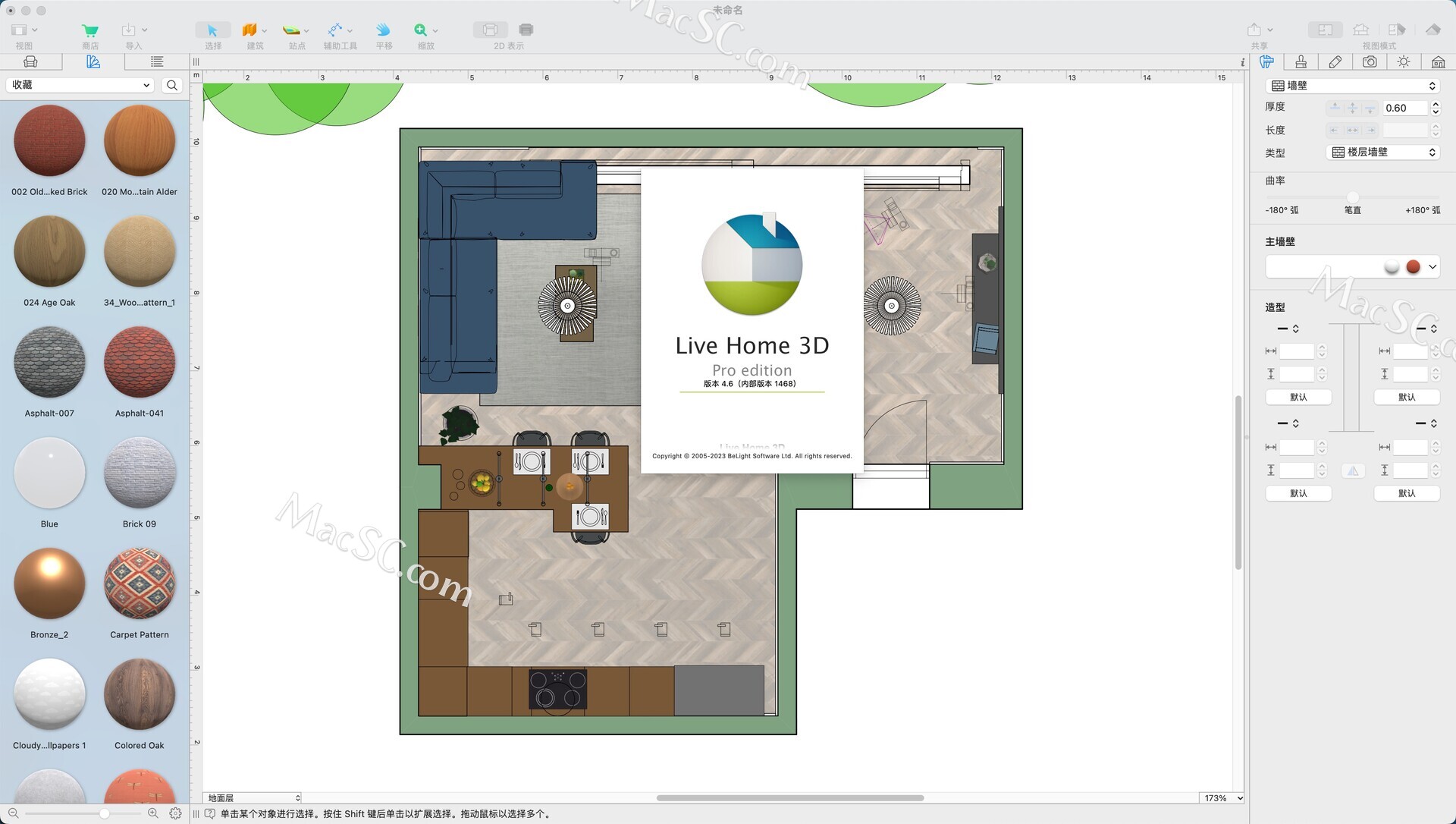Expand the 缩放 zoom tool dropdown arrow
1456x824 pixels.
click(x=435, y=30)
